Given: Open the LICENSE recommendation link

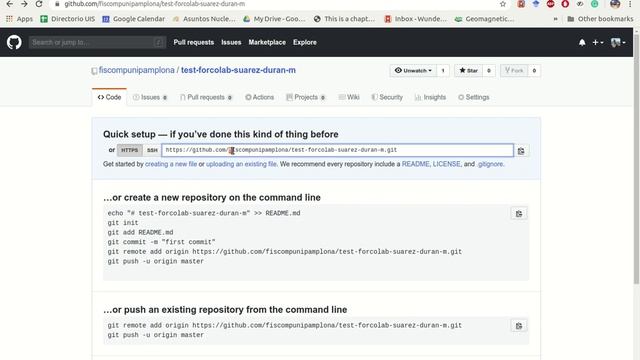Looking at the screenshot, I should point(447,164).
